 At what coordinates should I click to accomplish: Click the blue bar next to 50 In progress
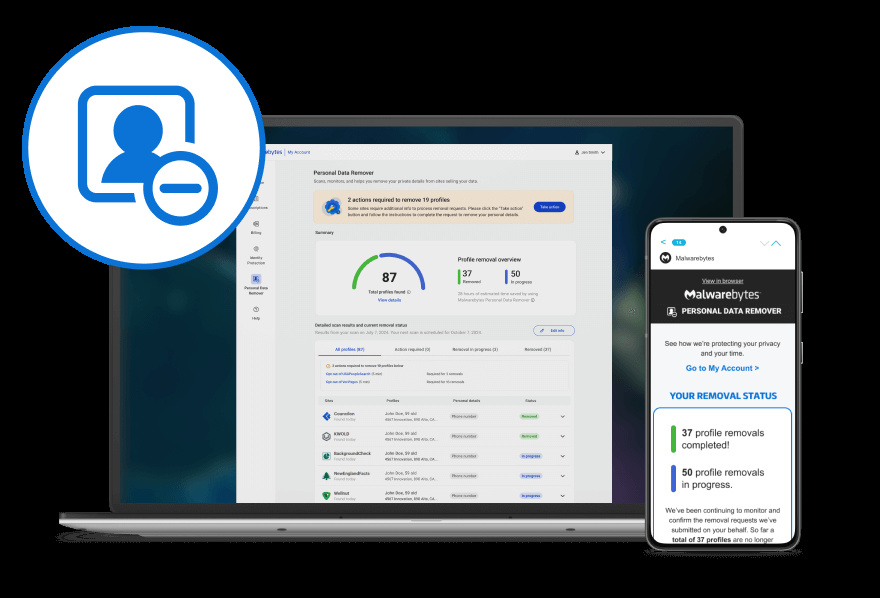(506, 277)
